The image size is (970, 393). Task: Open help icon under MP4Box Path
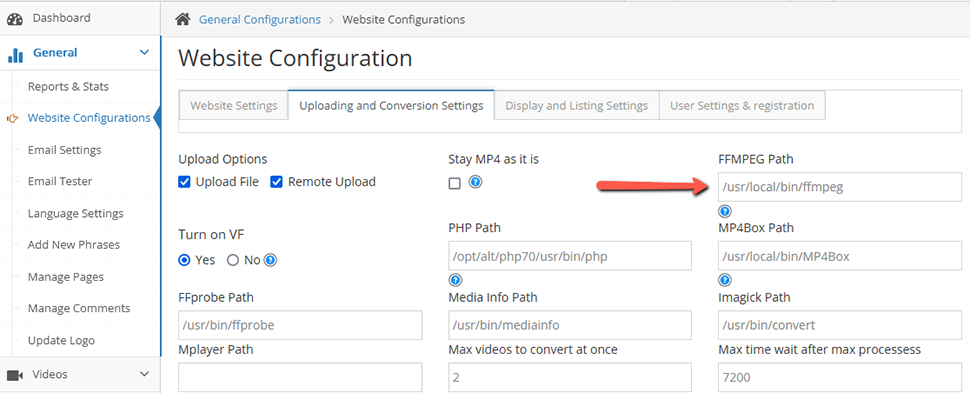(725, 280)
